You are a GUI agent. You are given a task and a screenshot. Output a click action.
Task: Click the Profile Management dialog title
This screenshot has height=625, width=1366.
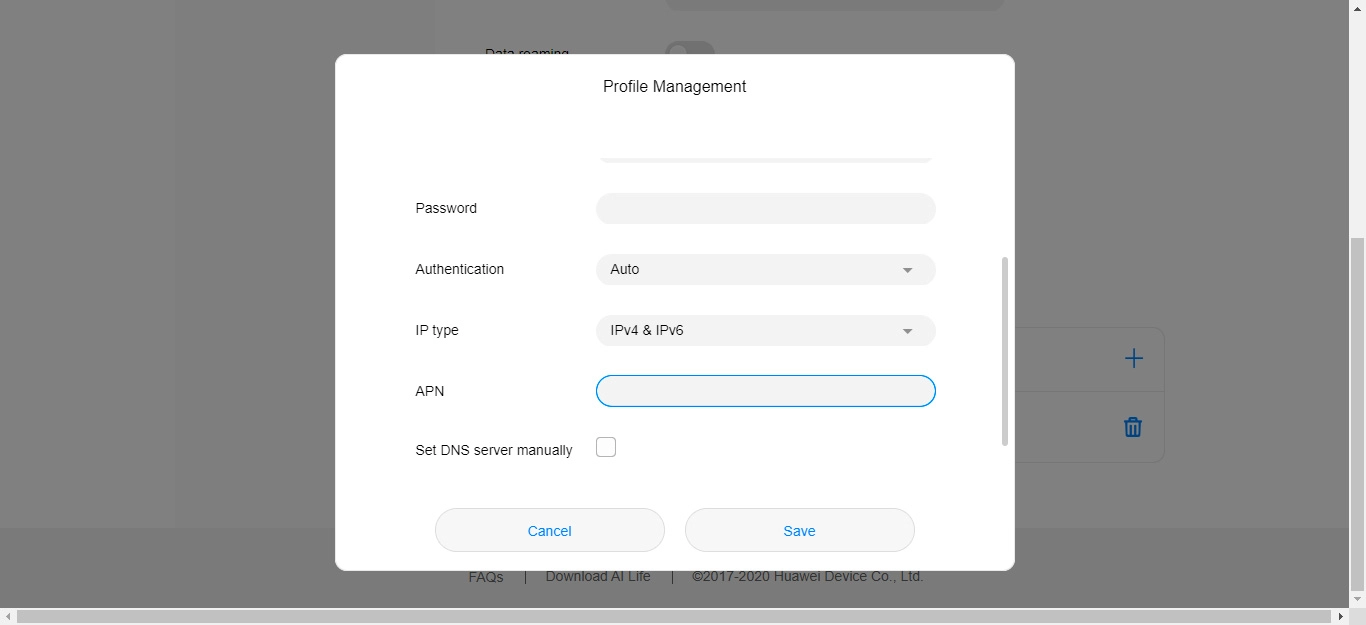pyautogui.click(x=674, y=87)
